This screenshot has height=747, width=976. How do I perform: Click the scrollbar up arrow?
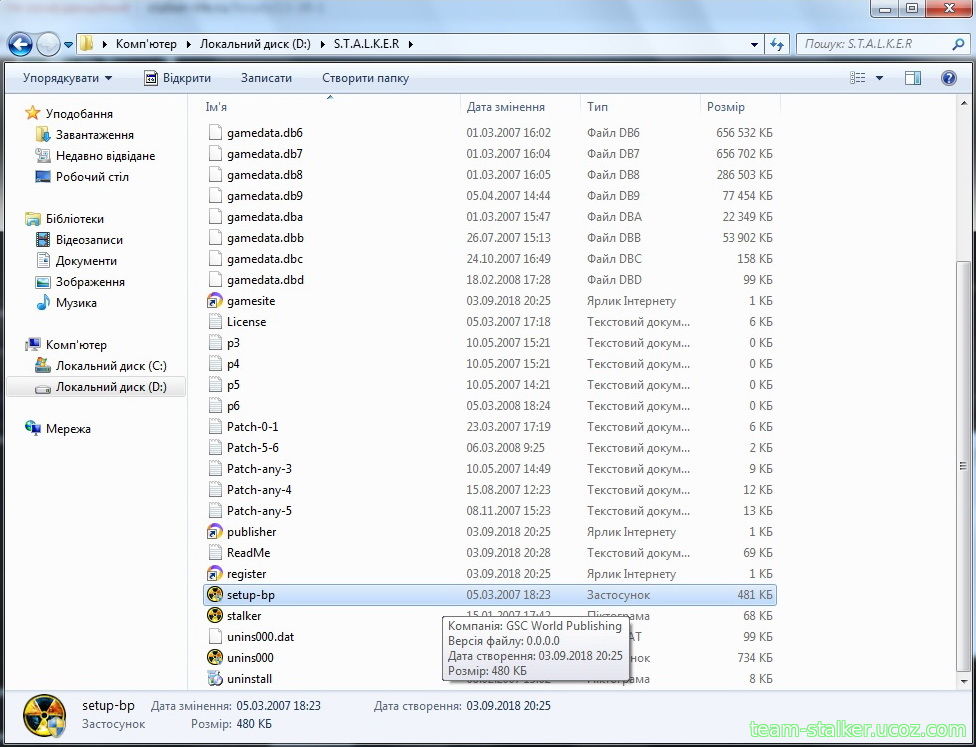click(964, 103)
